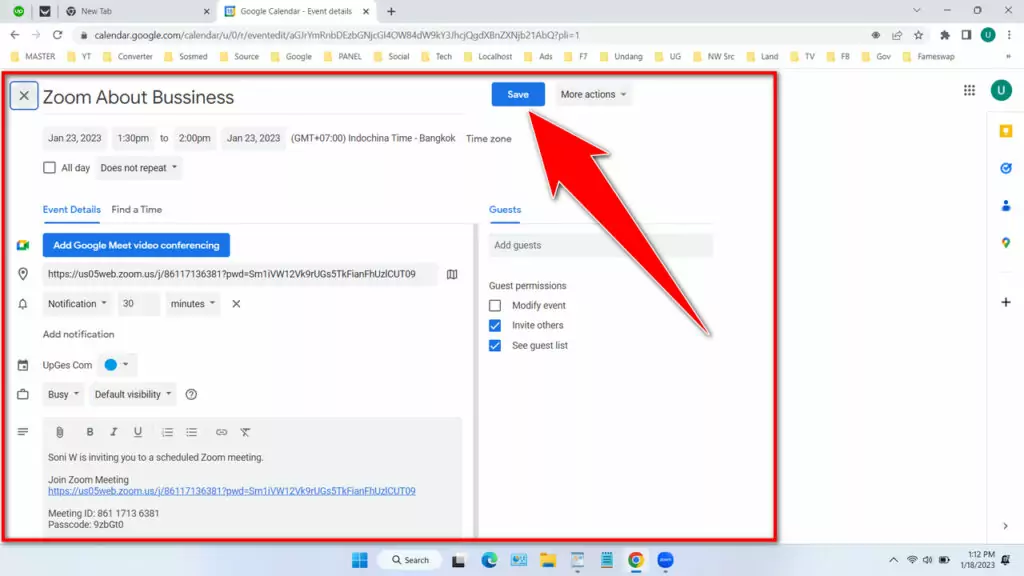Change the 1:30pm start time
Screen dimensions: 1024x576
coord(133,138)
